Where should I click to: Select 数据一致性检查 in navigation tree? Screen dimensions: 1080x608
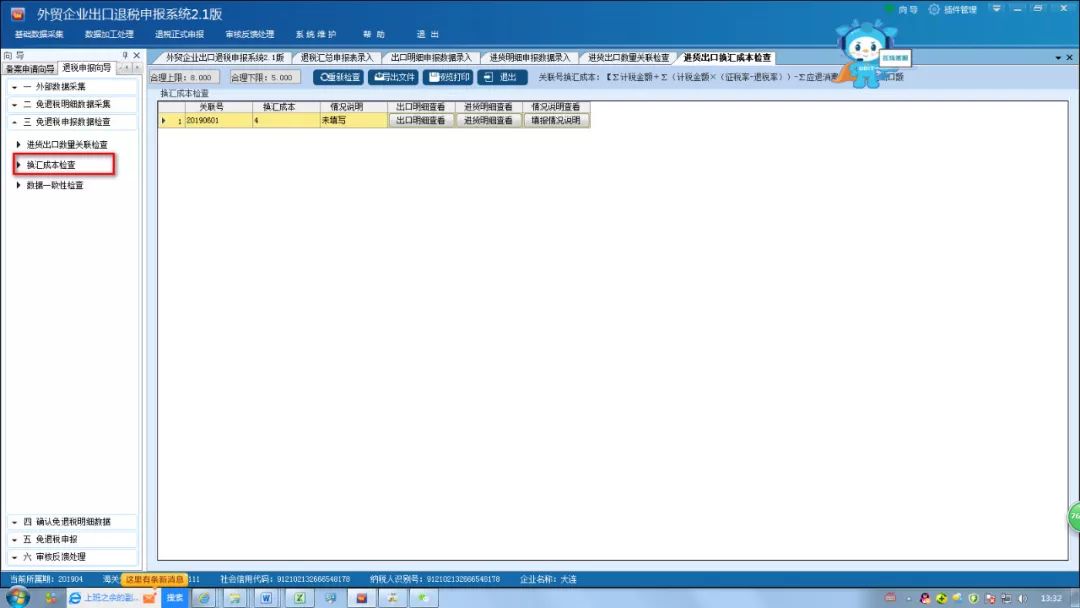pos(55,185)
